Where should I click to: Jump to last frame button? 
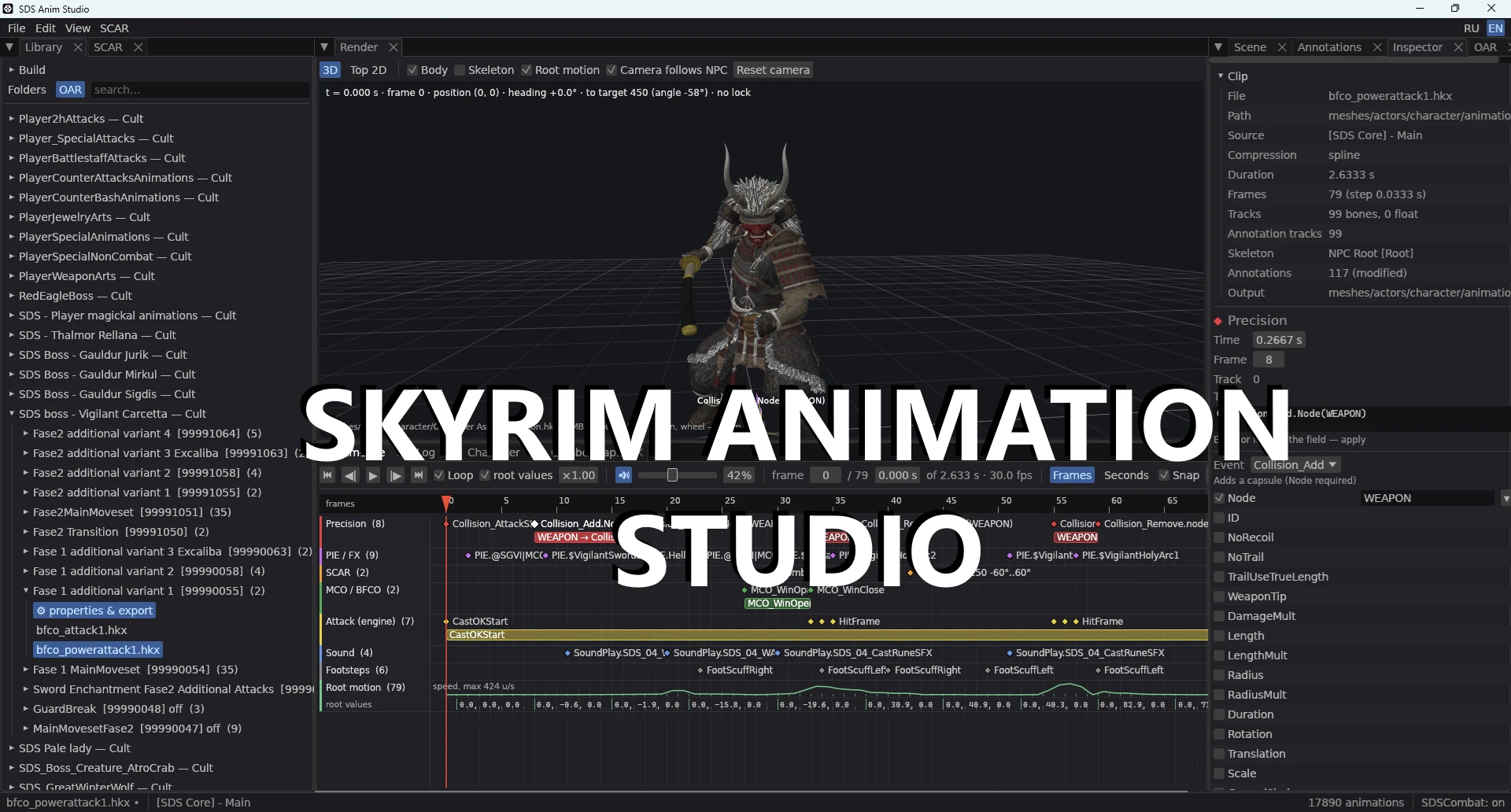click(419, 475)
